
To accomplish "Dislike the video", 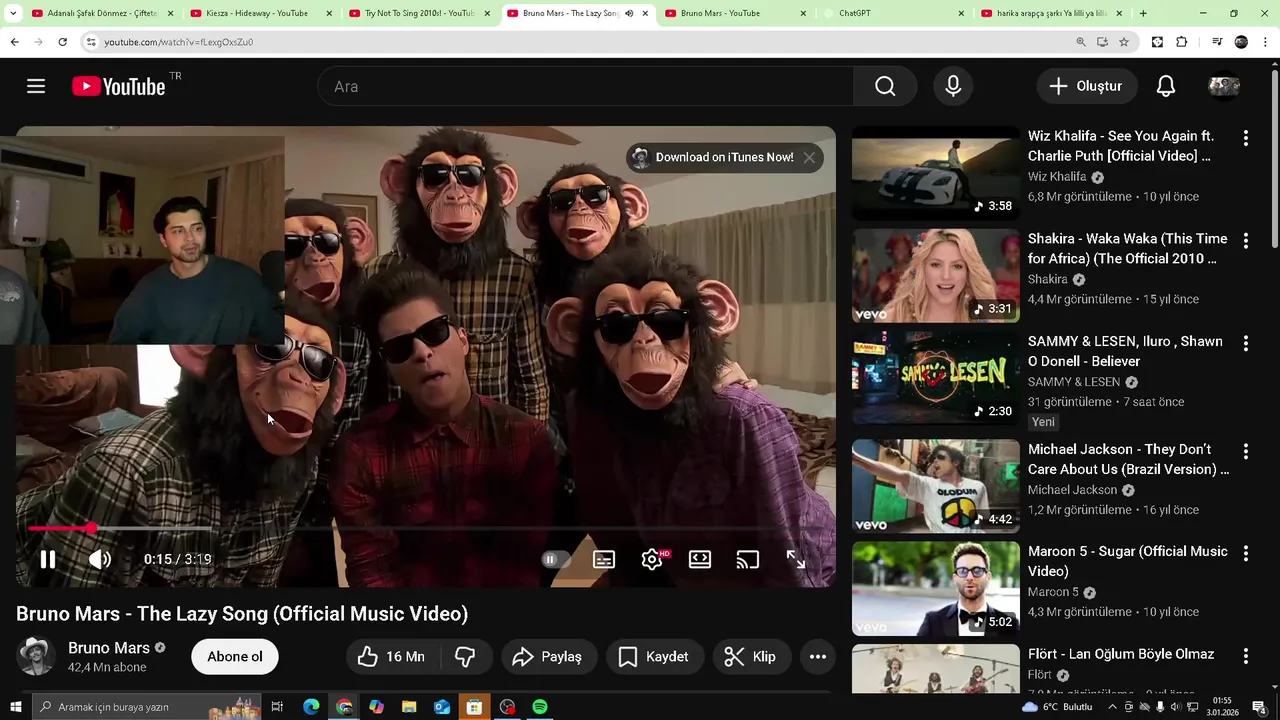I will click(x=466, y=656).
